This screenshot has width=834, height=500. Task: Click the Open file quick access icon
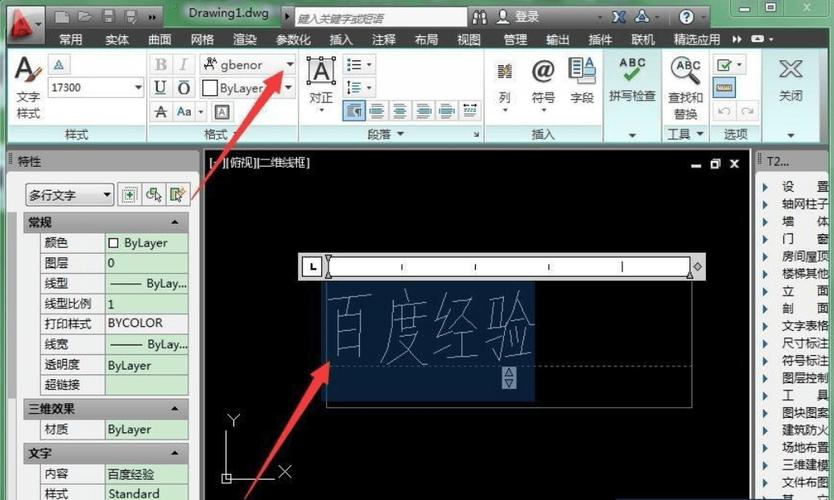pos(85,17)
